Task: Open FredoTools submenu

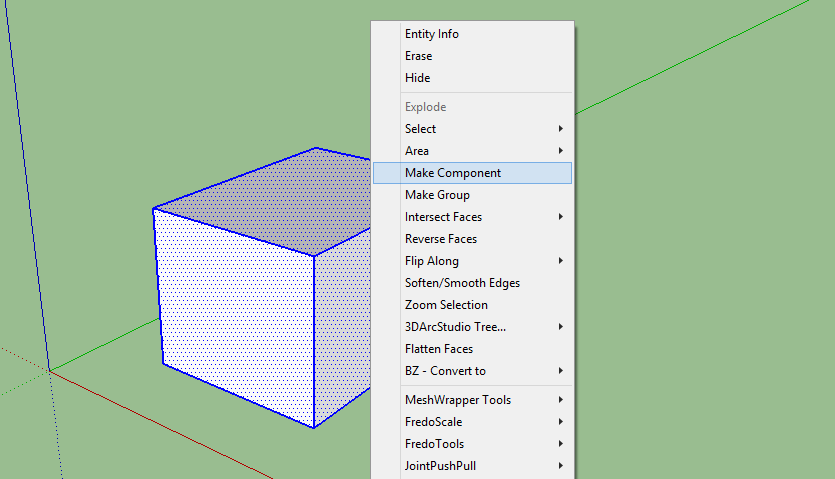Action: point(472,444)
